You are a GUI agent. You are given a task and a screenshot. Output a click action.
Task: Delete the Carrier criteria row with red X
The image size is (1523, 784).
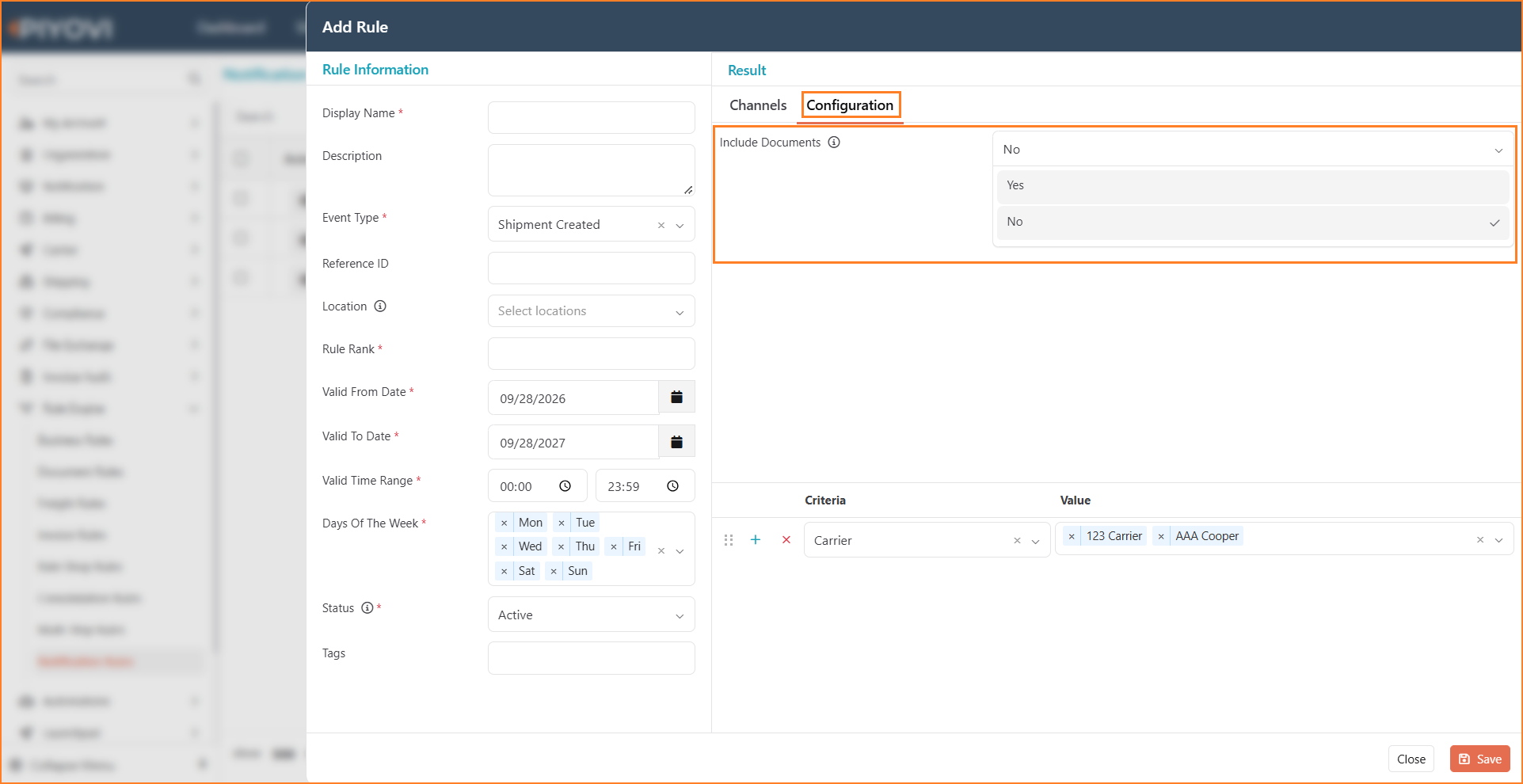pyautogui.click(x=786, y=539)
